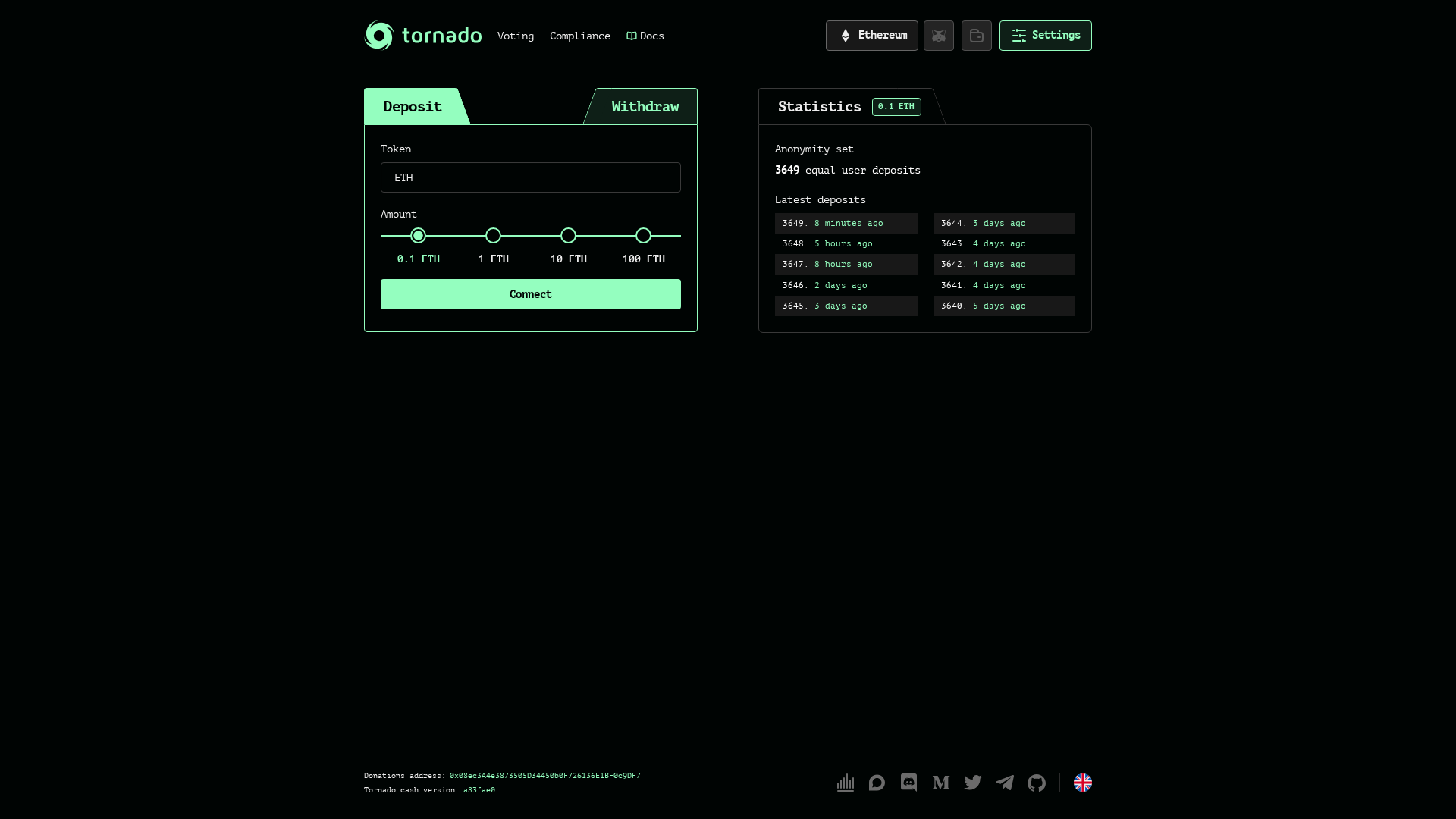
Task: Click deposit 3648 '5 hours ago'
Action: pyautogui.click(x=846, y=243)
